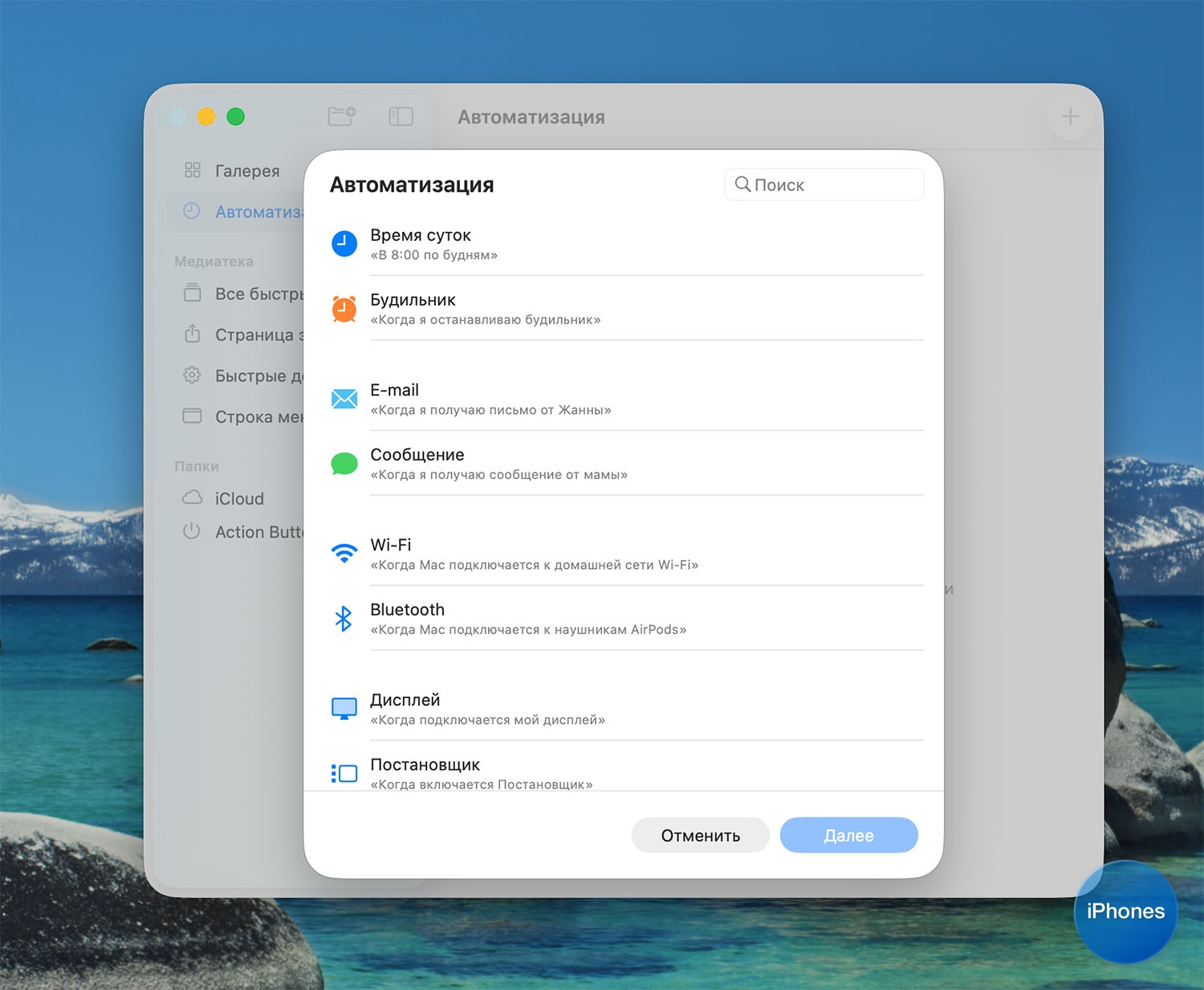This screenshot has width=1204, height=990.
Task: Choose the Постановщик Stage Manager icon
Action: [x=344, y=773]
